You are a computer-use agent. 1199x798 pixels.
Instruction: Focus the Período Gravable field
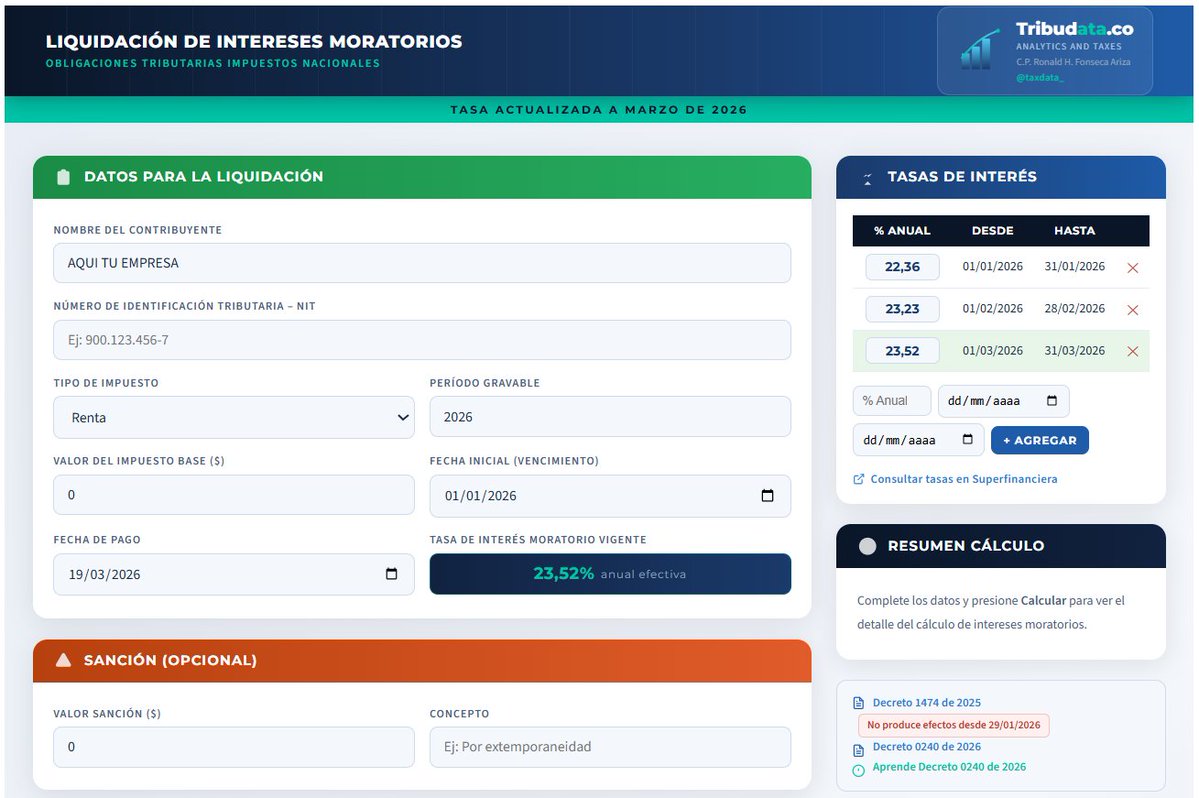(610, 417)
